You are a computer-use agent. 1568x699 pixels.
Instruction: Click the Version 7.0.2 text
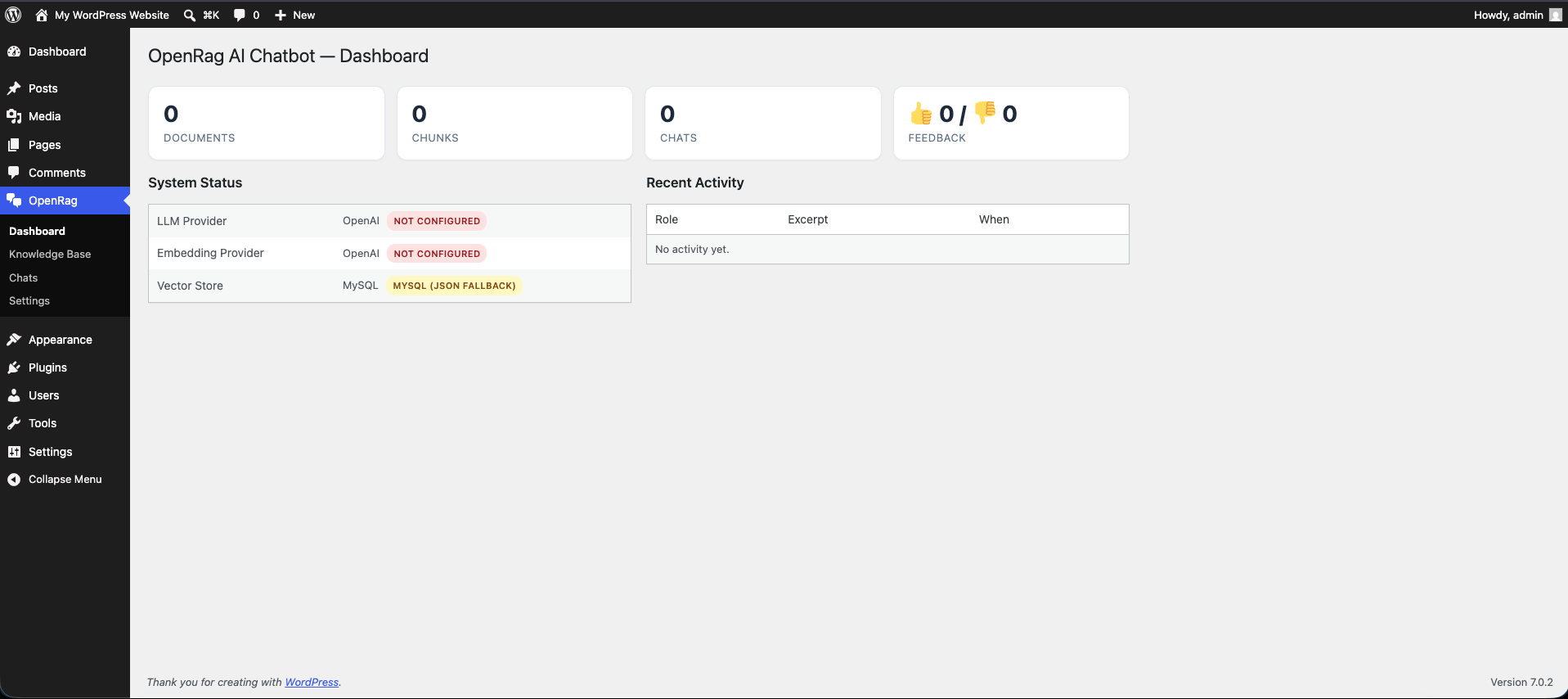click(x=1521, y=682)
